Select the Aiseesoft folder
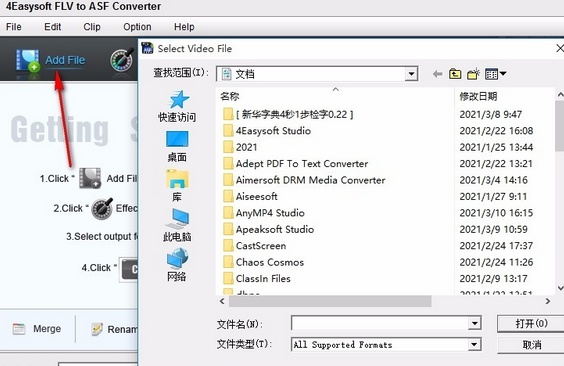This screenshot has width=564, height=366. tap(250, 197)
